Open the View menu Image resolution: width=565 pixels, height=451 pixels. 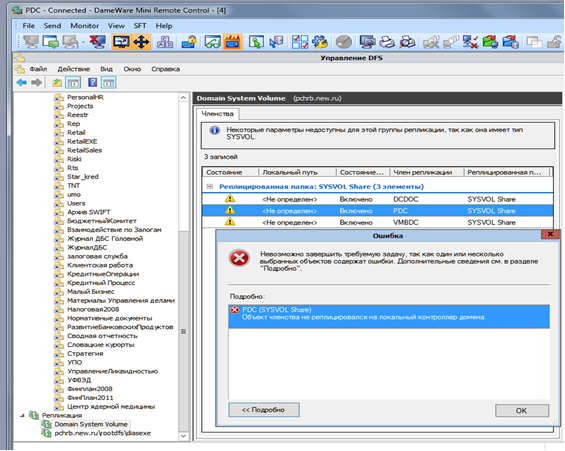tap(116, 26)
